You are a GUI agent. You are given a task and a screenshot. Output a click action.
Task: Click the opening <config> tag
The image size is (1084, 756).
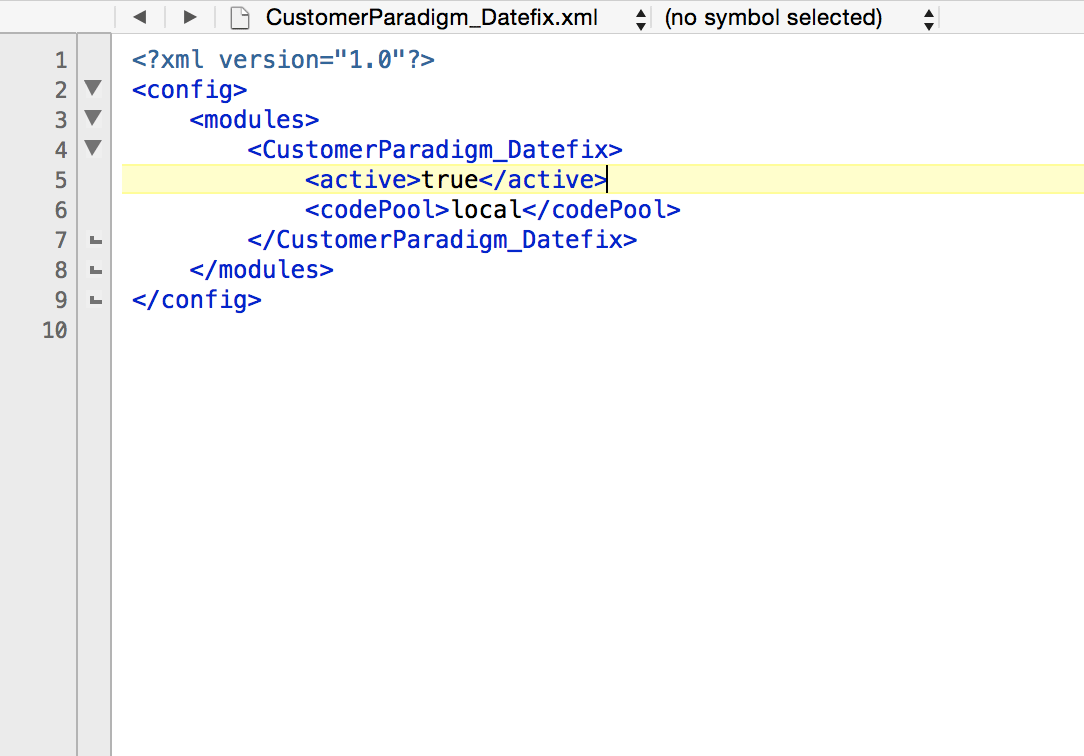(189, 90)
